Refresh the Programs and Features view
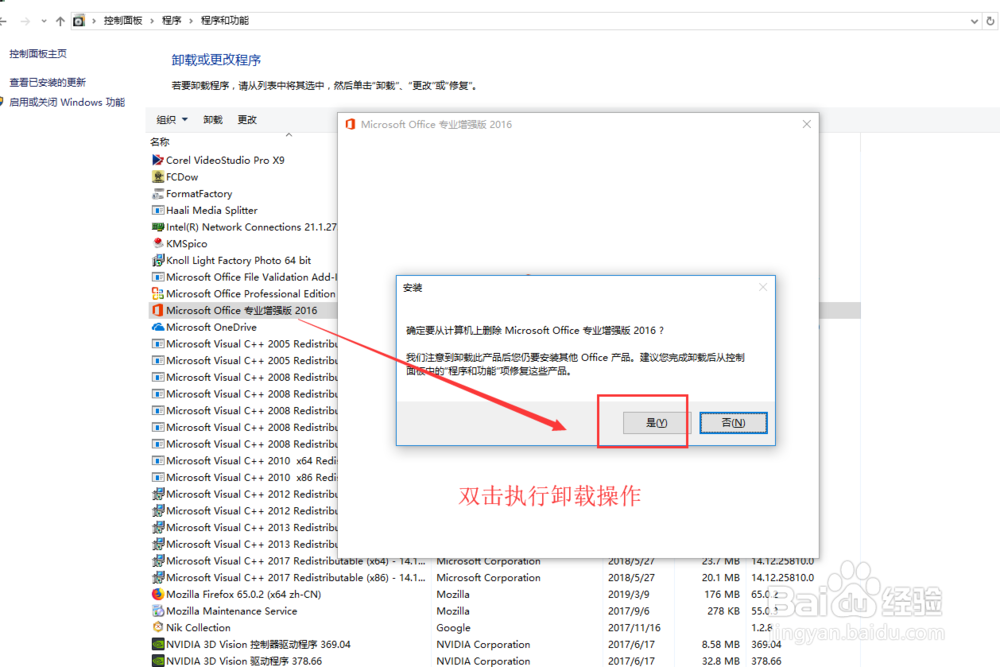This screenshot has height=667, width=1000. 990,21
